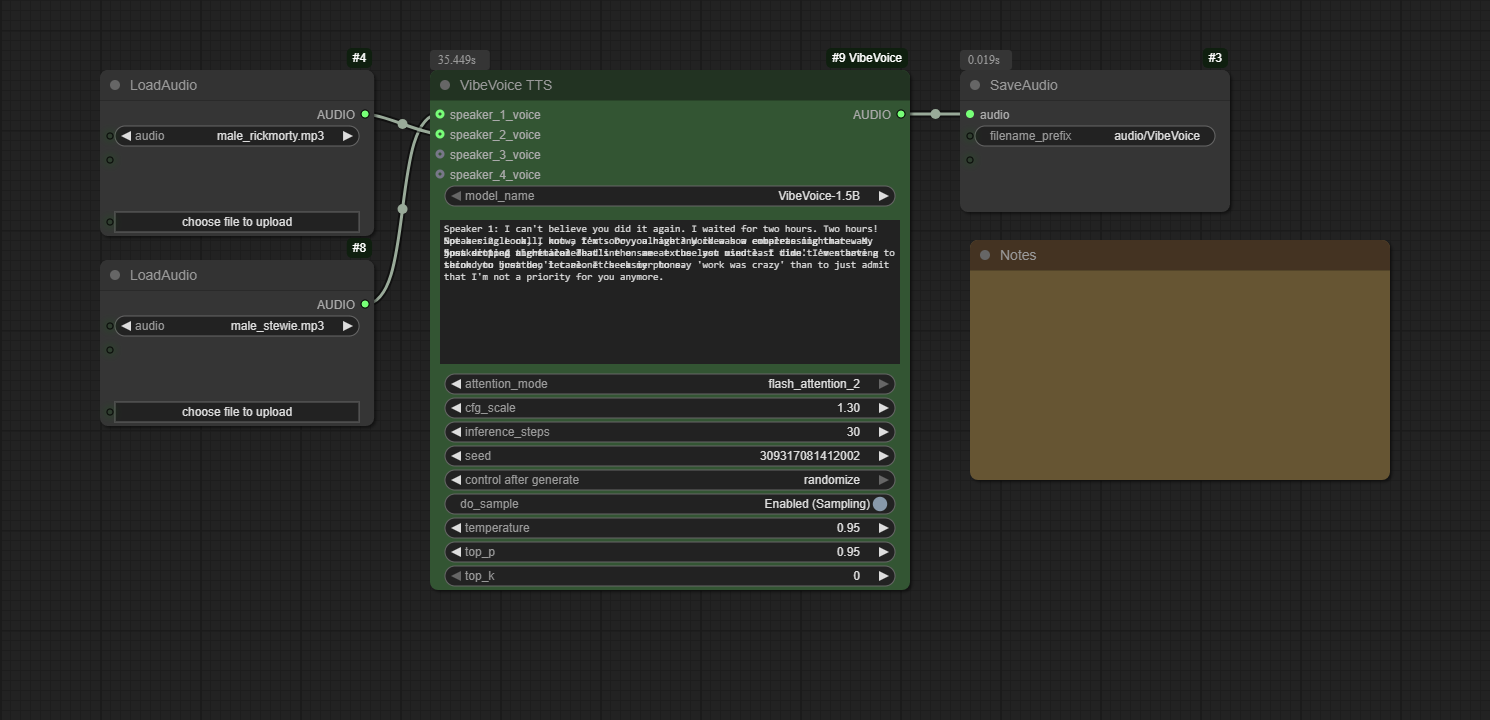Collapse the SaveAudio node via its title dot
Screen dimensions: 1490x720
tap(975, 86)
